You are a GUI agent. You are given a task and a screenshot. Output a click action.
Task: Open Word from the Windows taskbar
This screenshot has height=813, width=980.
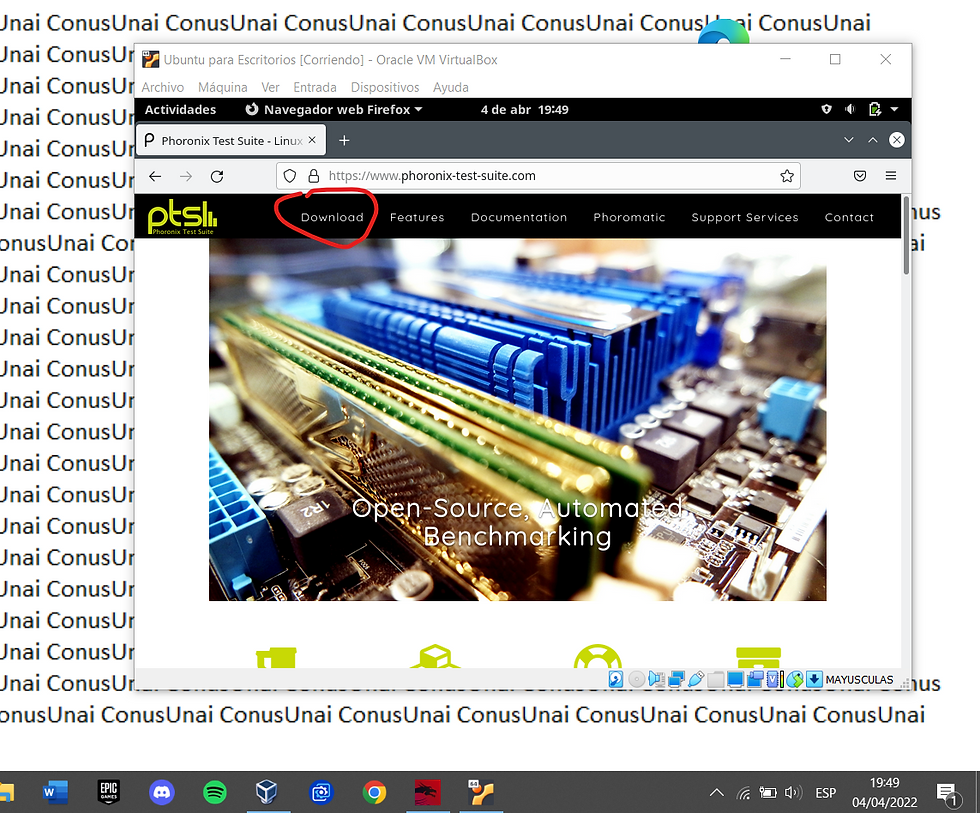pos(55,792)
